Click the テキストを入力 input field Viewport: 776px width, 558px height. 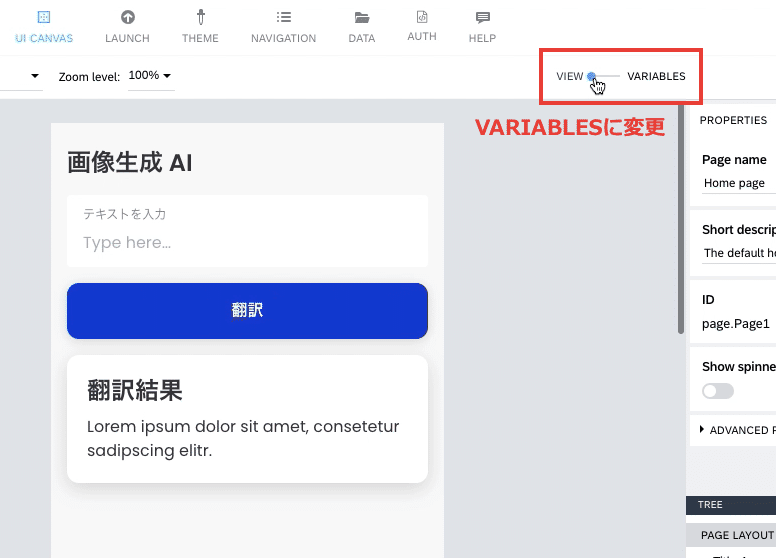click(x=247, y=231)
